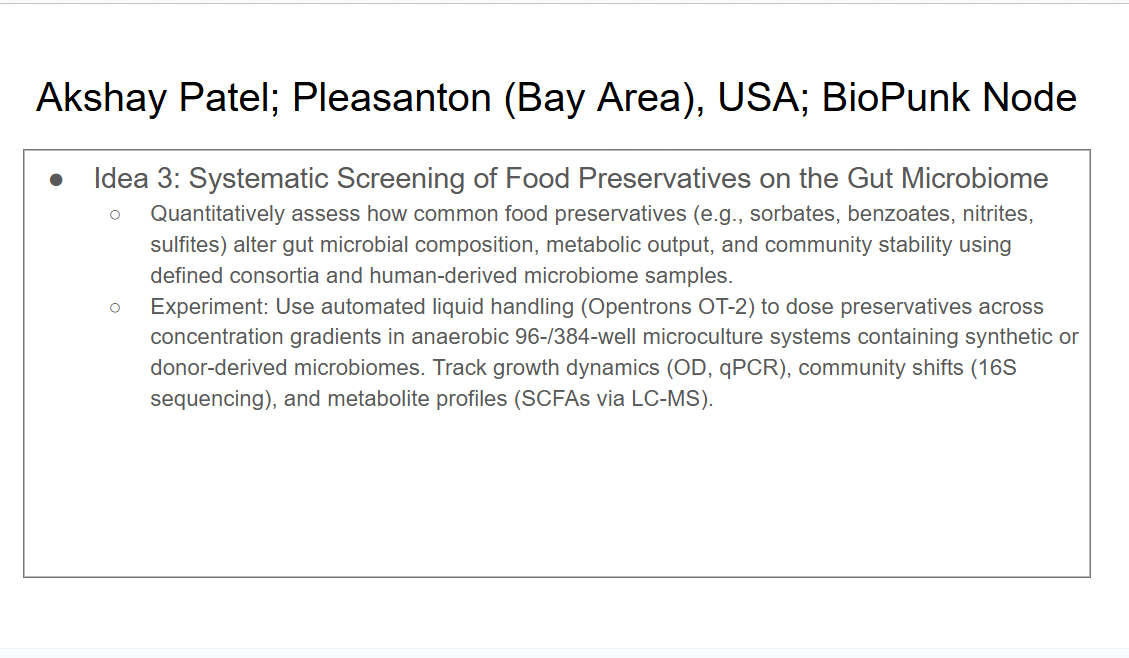Click the hollow bullet before 'Quantitatively assess'
Screen dimensions: 1129x658
pyautogui.click(x=115, y=214)
